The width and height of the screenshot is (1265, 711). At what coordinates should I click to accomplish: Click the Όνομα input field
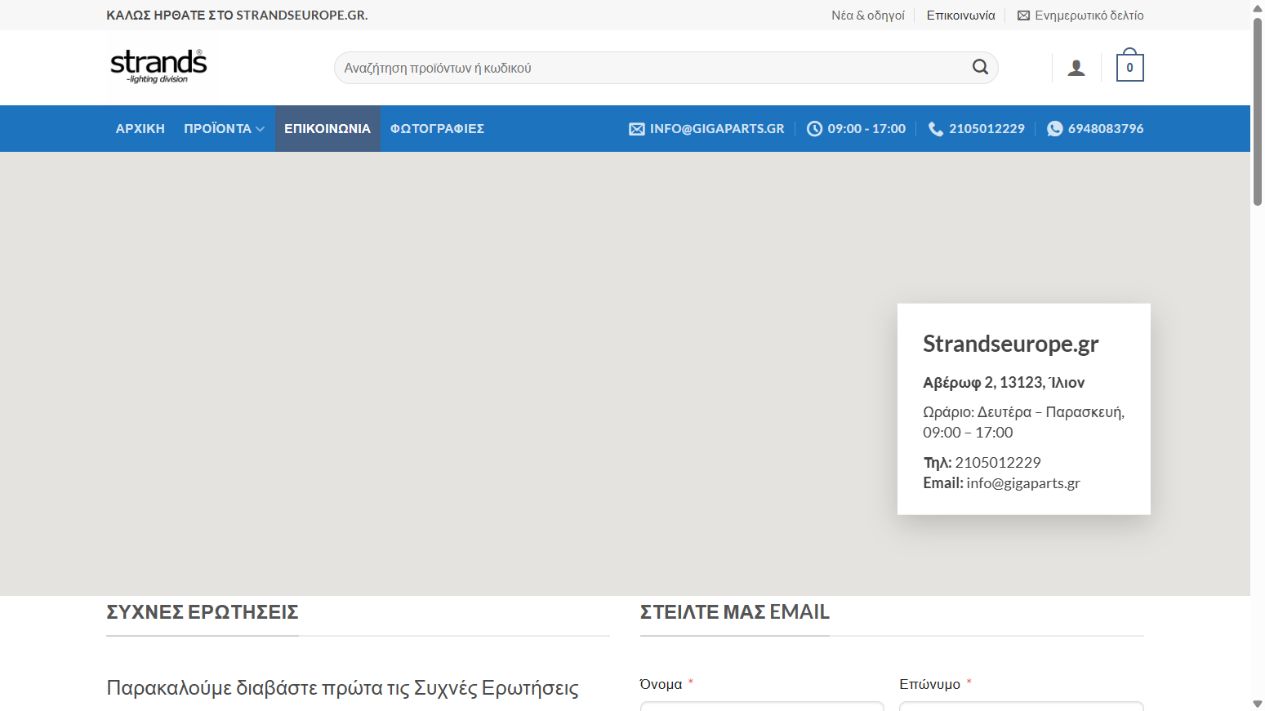click(762, 706)
